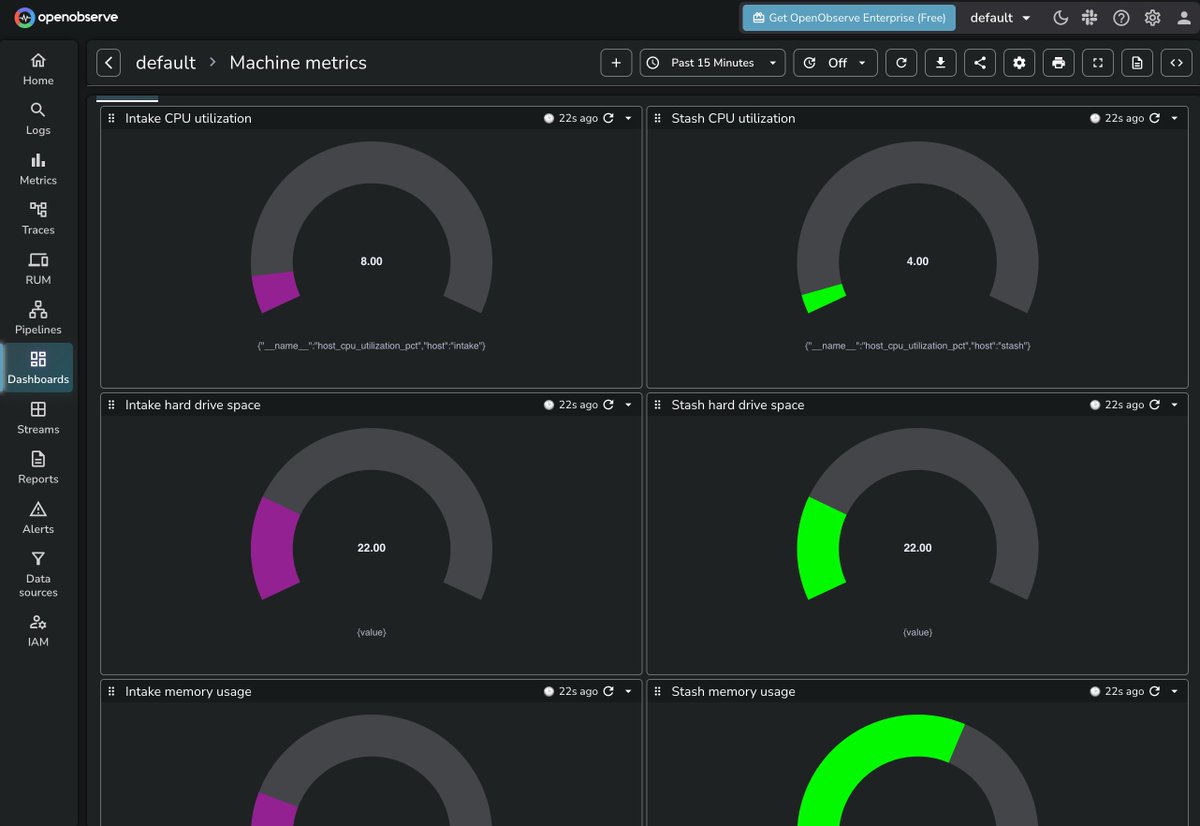Click the Stash host_cpu_utilization_pct legend label

coord(917,345)
